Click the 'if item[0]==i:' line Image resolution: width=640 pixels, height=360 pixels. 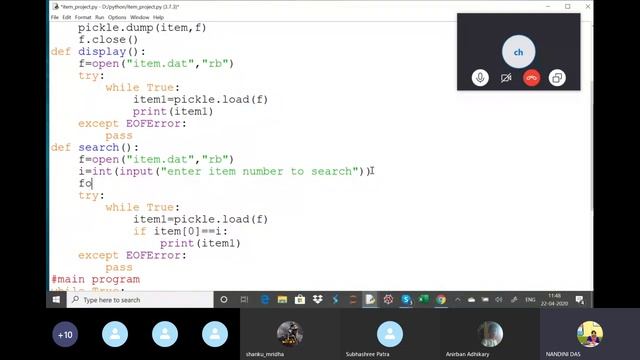[x=180, y=231]
